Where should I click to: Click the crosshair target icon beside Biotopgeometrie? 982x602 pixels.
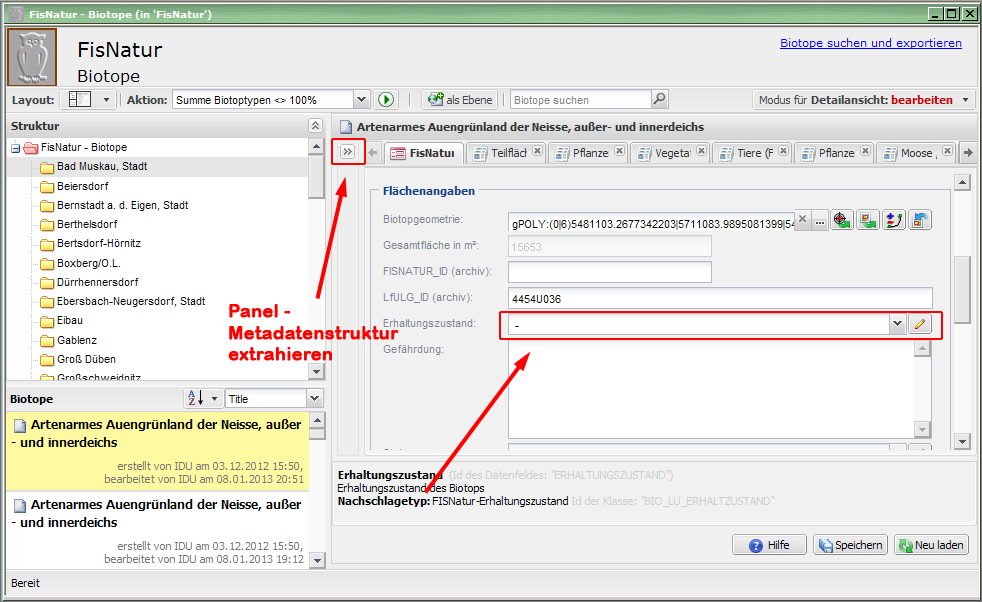coord(841,221)
